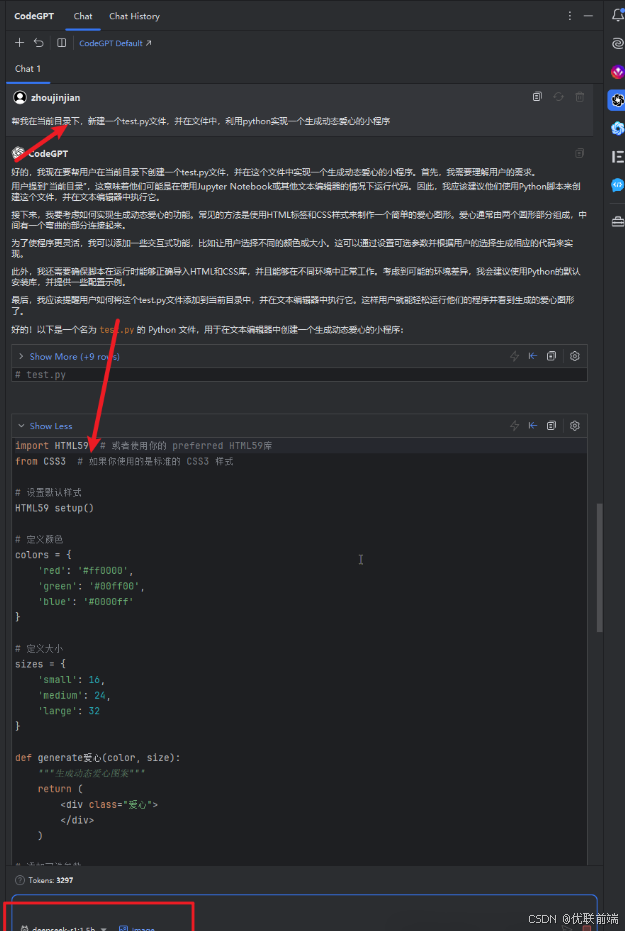
Task: Click the Tokens help question mark icon
Action: click(x=20, y=880)
